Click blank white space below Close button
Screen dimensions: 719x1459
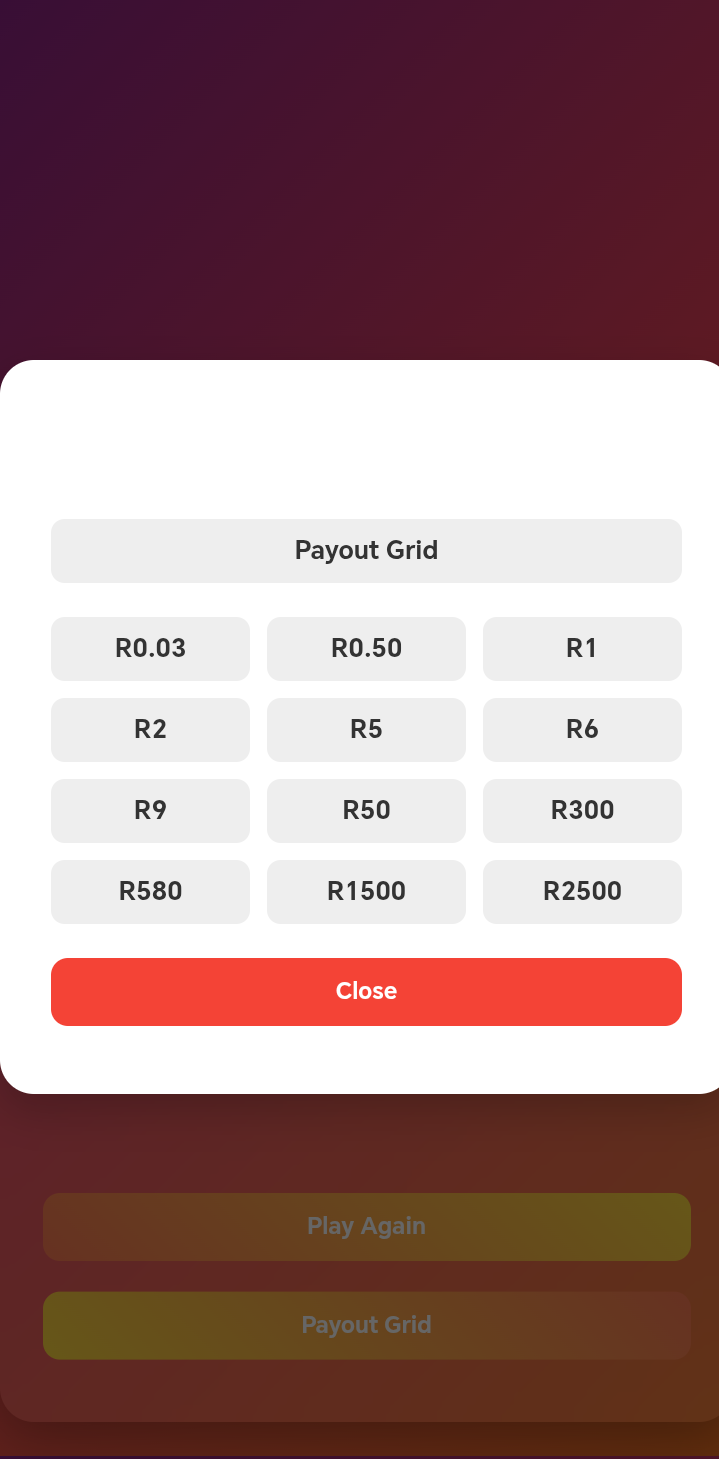[360, 1060]
